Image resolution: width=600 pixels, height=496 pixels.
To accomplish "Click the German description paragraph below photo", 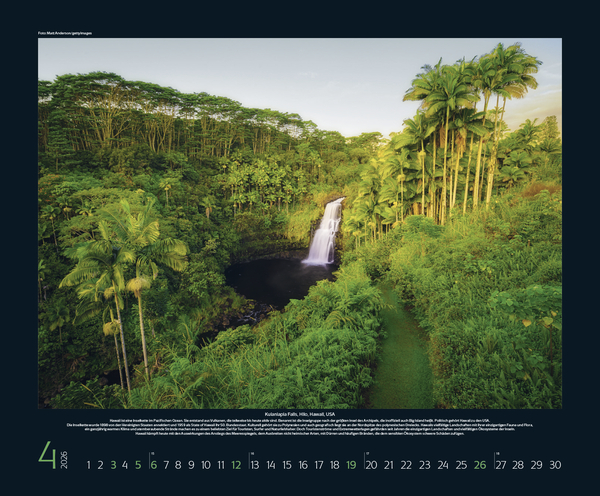I will click(300, 426).
